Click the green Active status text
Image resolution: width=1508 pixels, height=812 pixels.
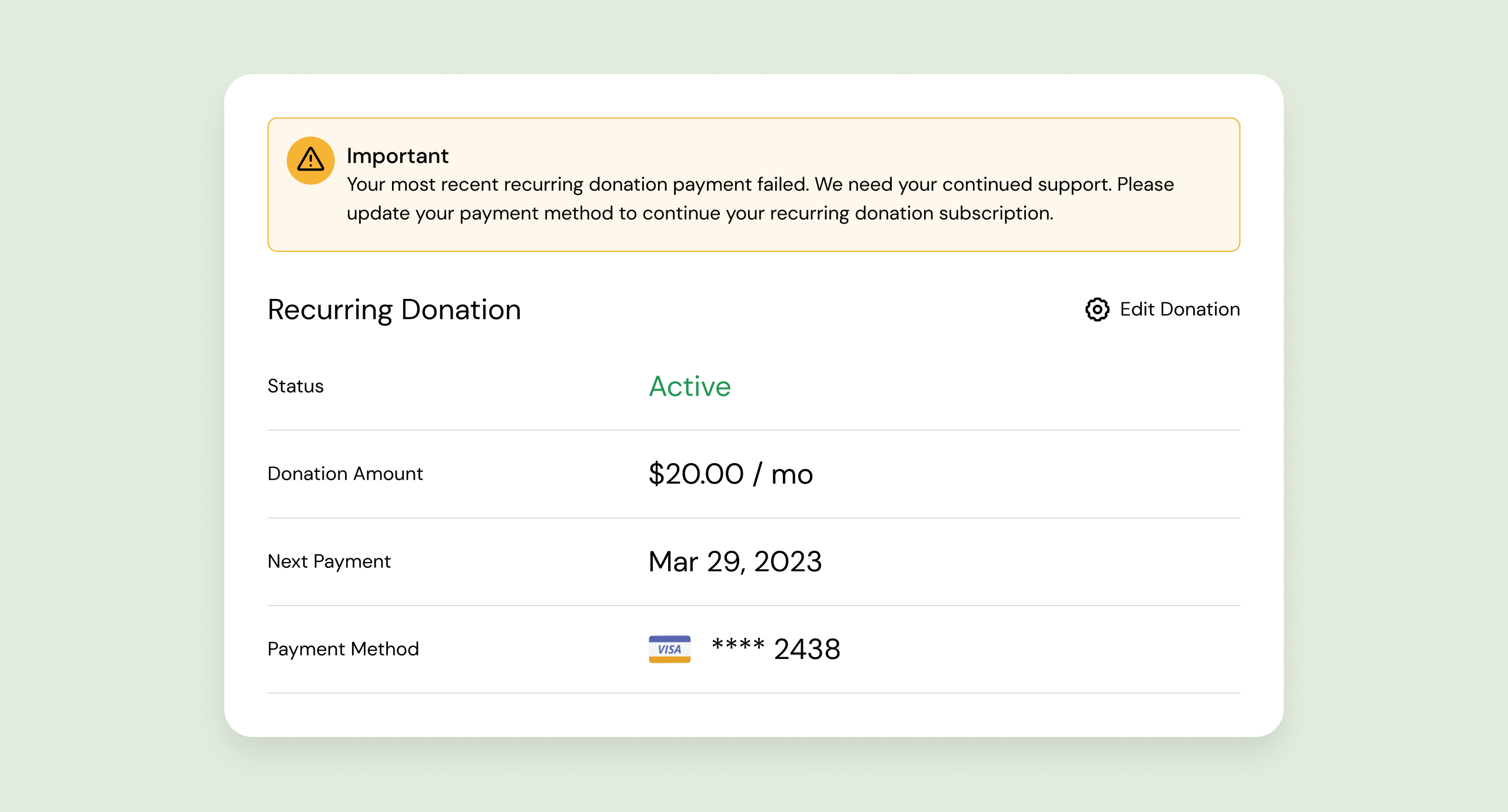(689, 387)
